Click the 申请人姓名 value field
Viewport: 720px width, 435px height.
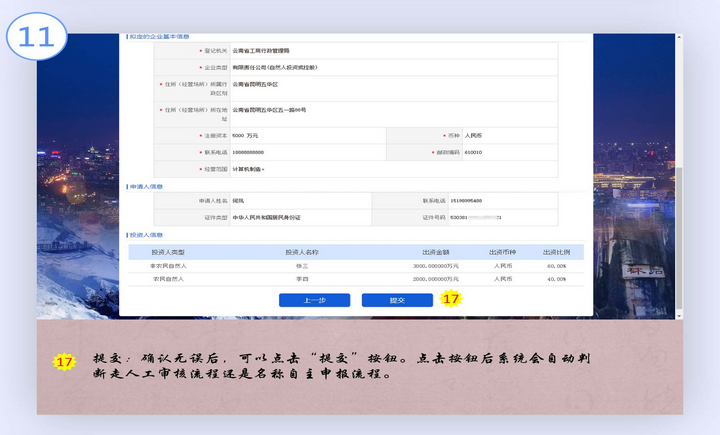click(x=300, y=201)
